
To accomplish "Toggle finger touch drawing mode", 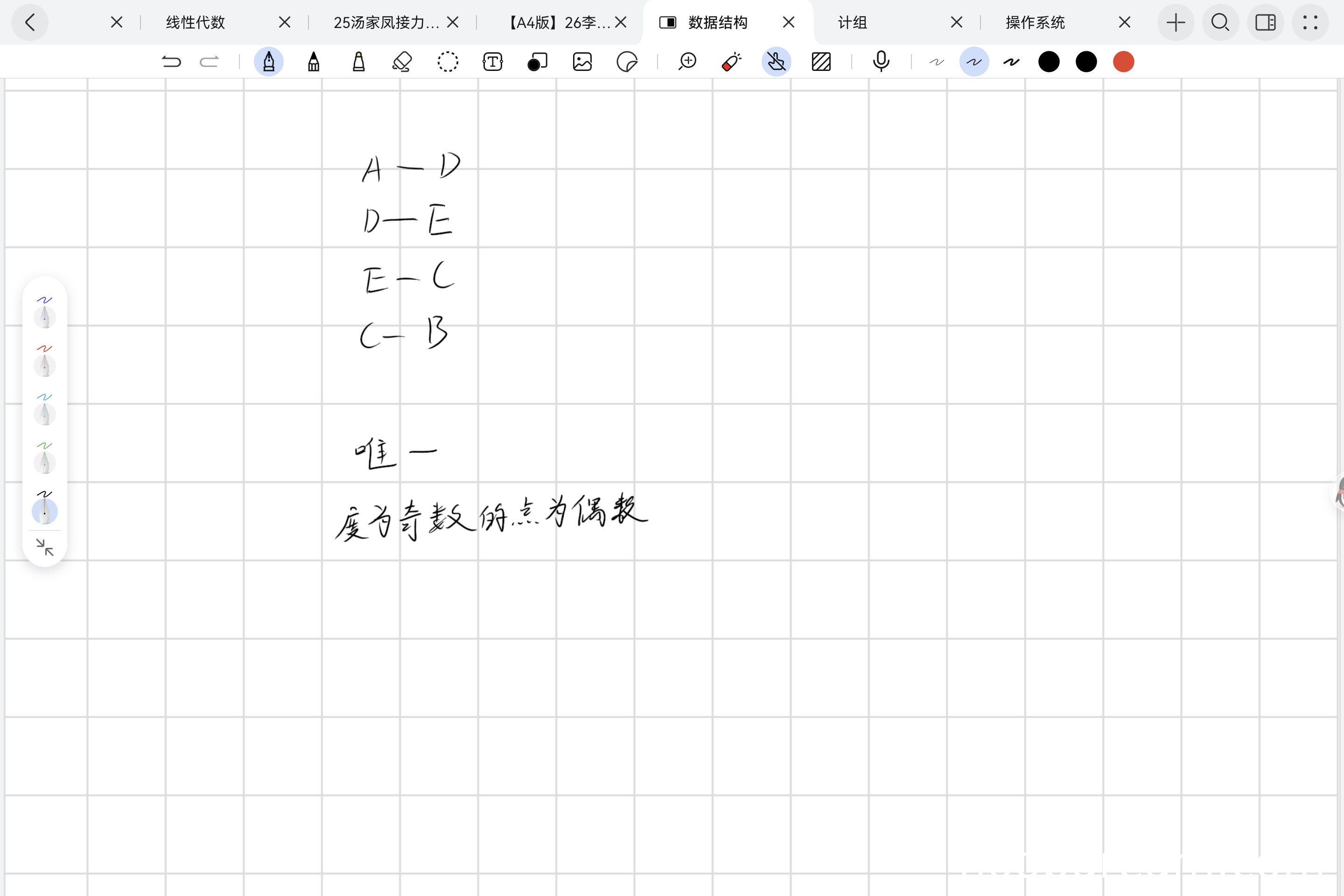I will (776, 62).
